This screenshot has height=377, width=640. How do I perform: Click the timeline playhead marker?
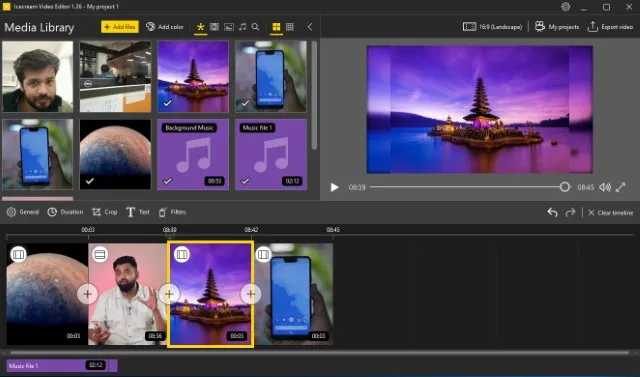[x=170, y=235]
